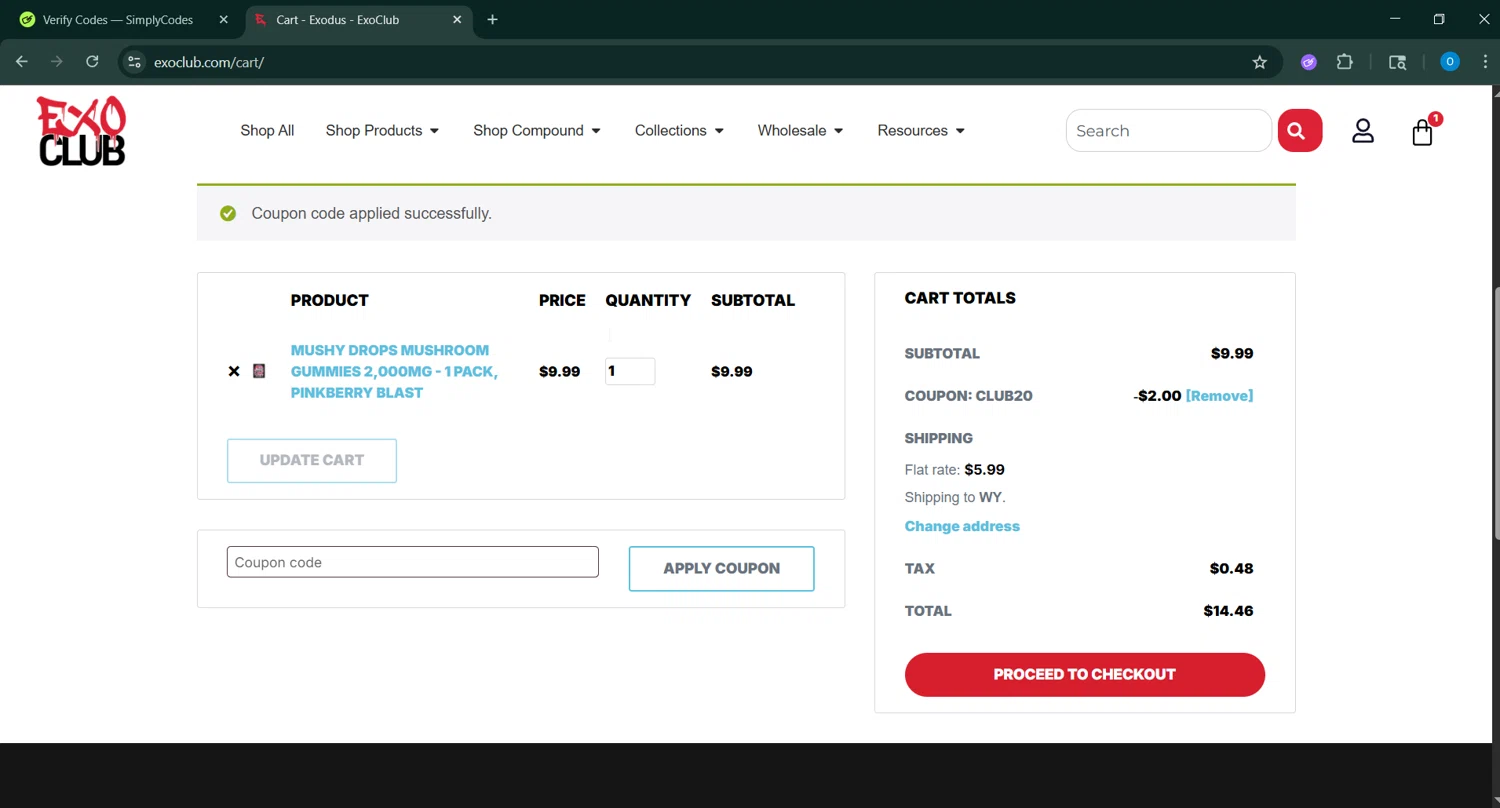Expand the Wholesale dropdown
Viewport: 1500px width, 808px height.
tap(800, 131)
